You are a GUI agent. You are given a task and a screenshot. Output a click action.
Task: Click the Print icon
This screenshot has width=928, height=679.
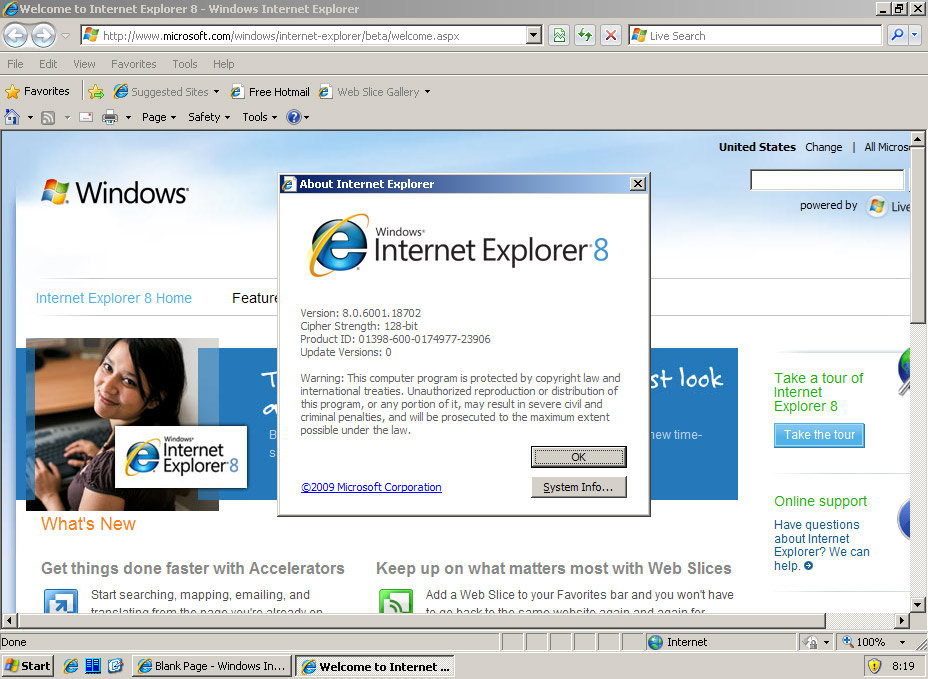(x=110, y=117)
